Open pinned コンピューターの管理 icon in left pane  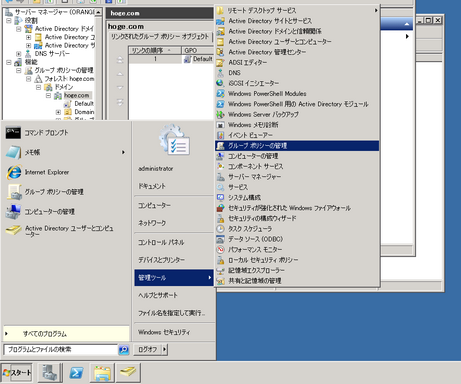click(13, 212)
